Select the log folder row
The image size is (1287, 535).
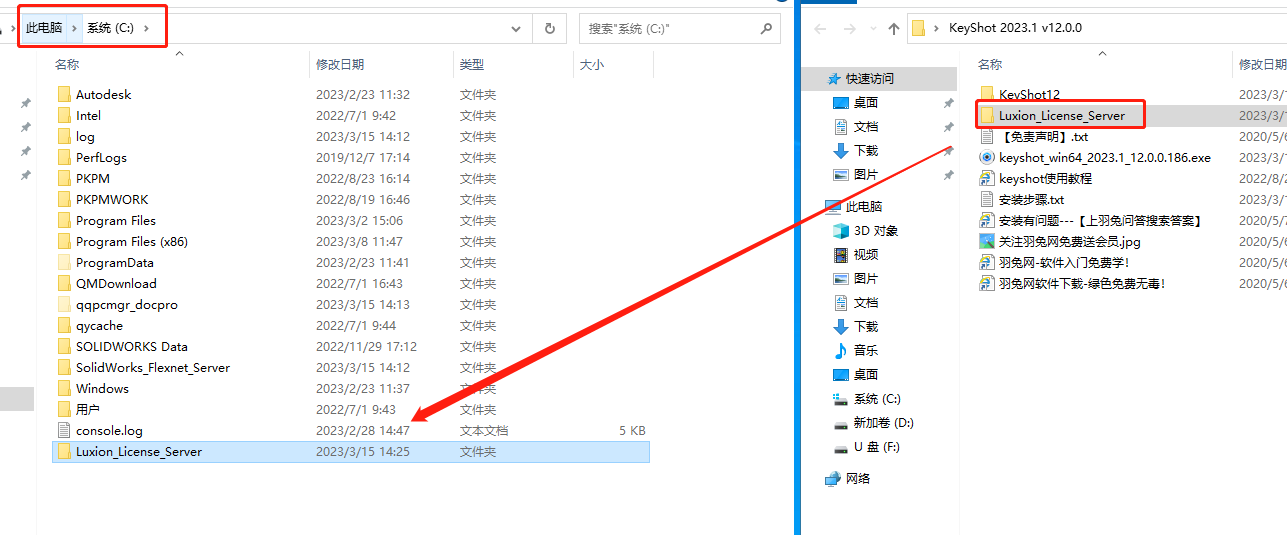tap(350, 136)
